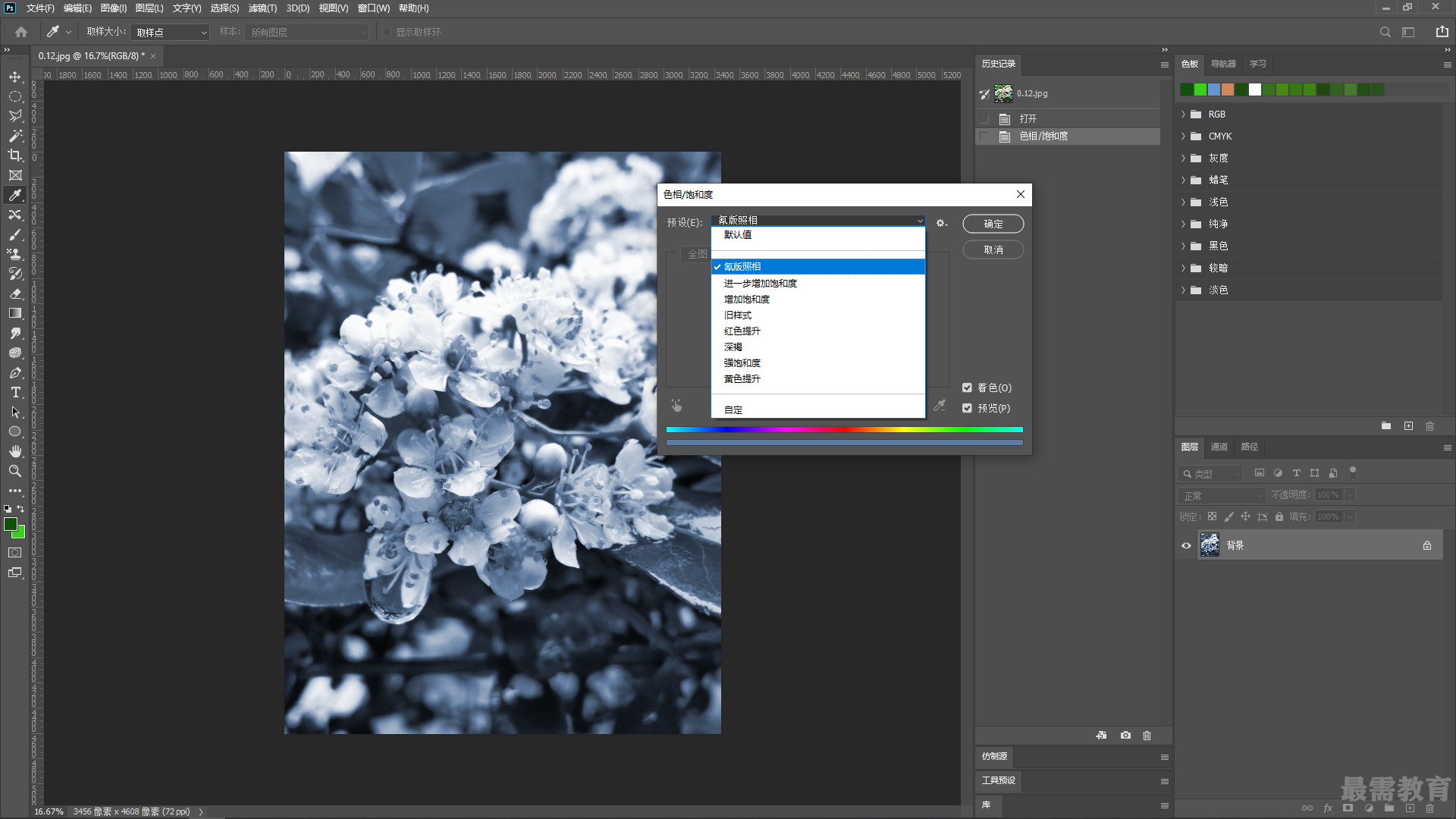Select the Hand tool
Screen dimensions: 1456x819
(x=15, y=451)
